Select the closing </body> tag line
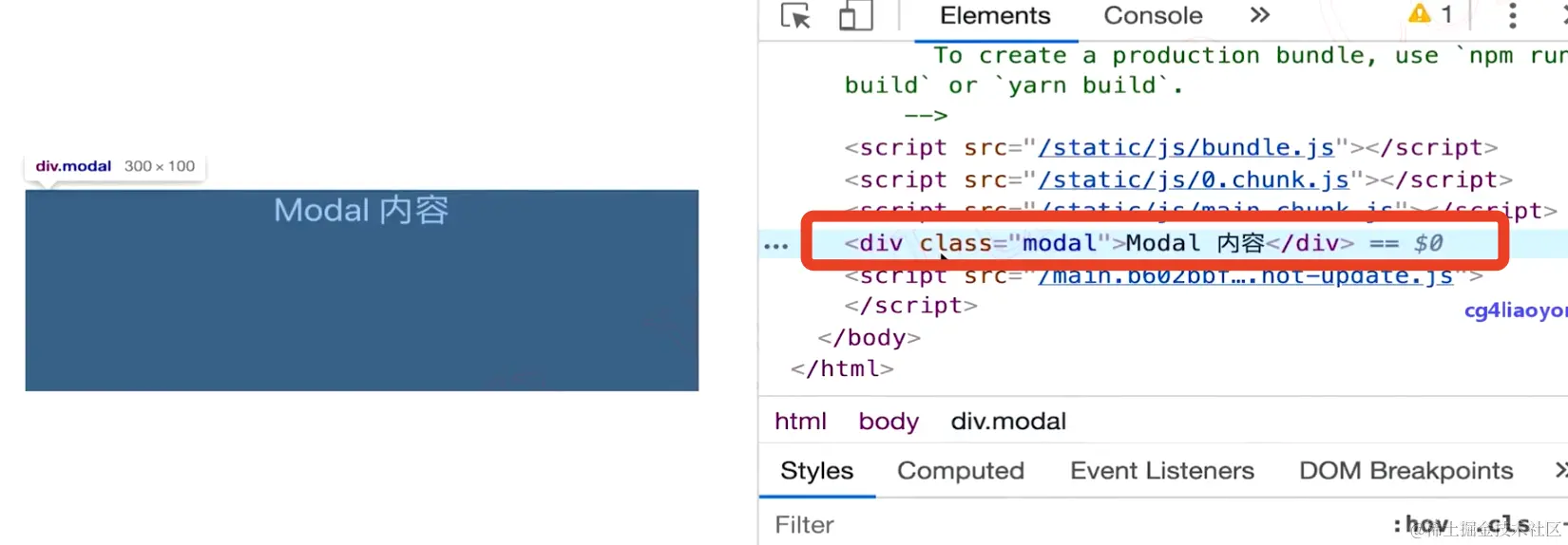The width and height of the screenshot is (1568, 545). click(x=869, y=338)
